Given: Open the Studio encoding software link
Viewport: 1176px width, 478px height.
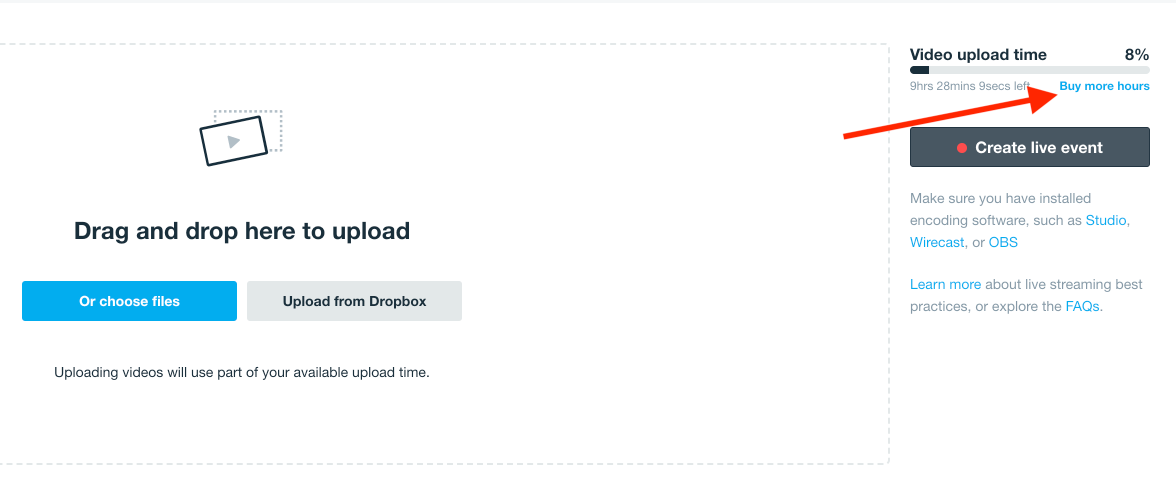Looking at the screenshot, I should 1106,221.
